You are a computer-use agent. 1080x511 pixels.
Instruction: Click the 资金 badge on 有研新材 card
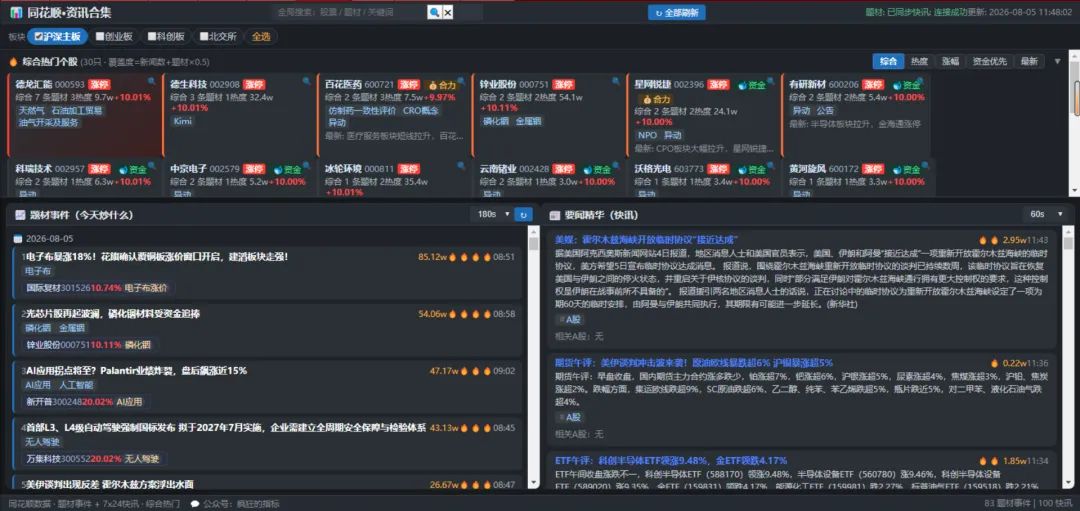(x=906, y=85)
